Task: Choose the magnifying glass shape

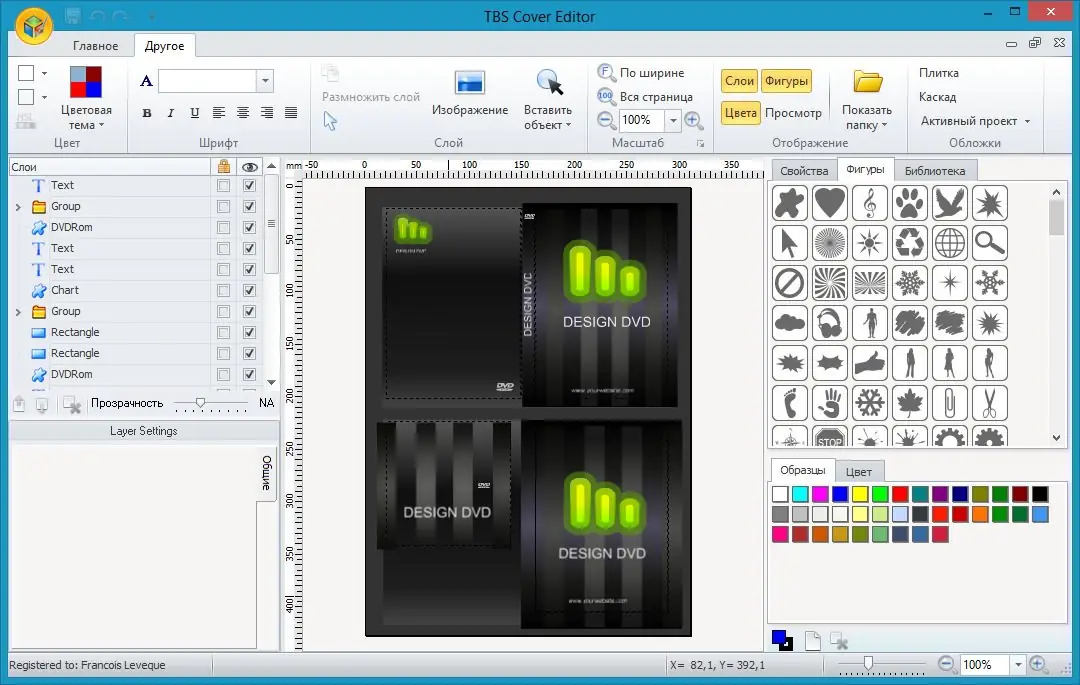Action: (x=989, y=243)
